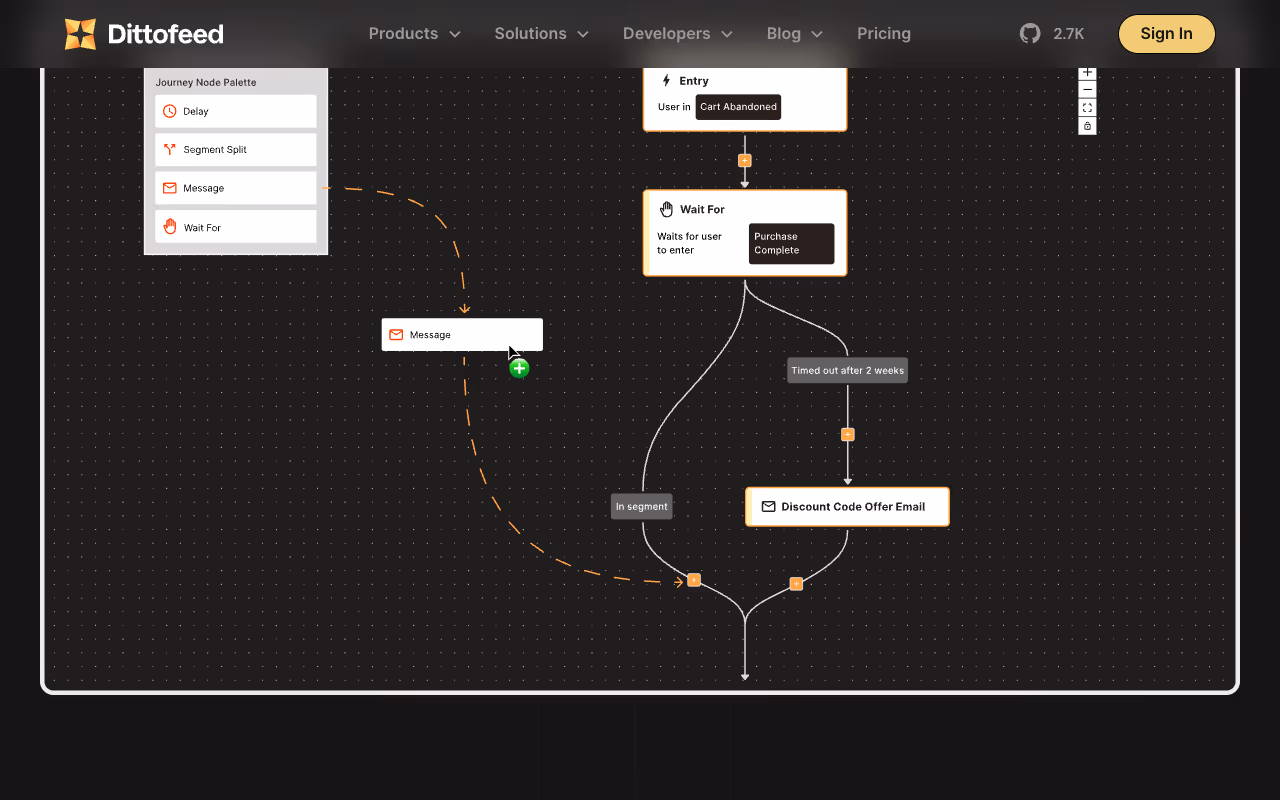Click the Sign In button
The image size is (1280, 800).
point(1166,34)
